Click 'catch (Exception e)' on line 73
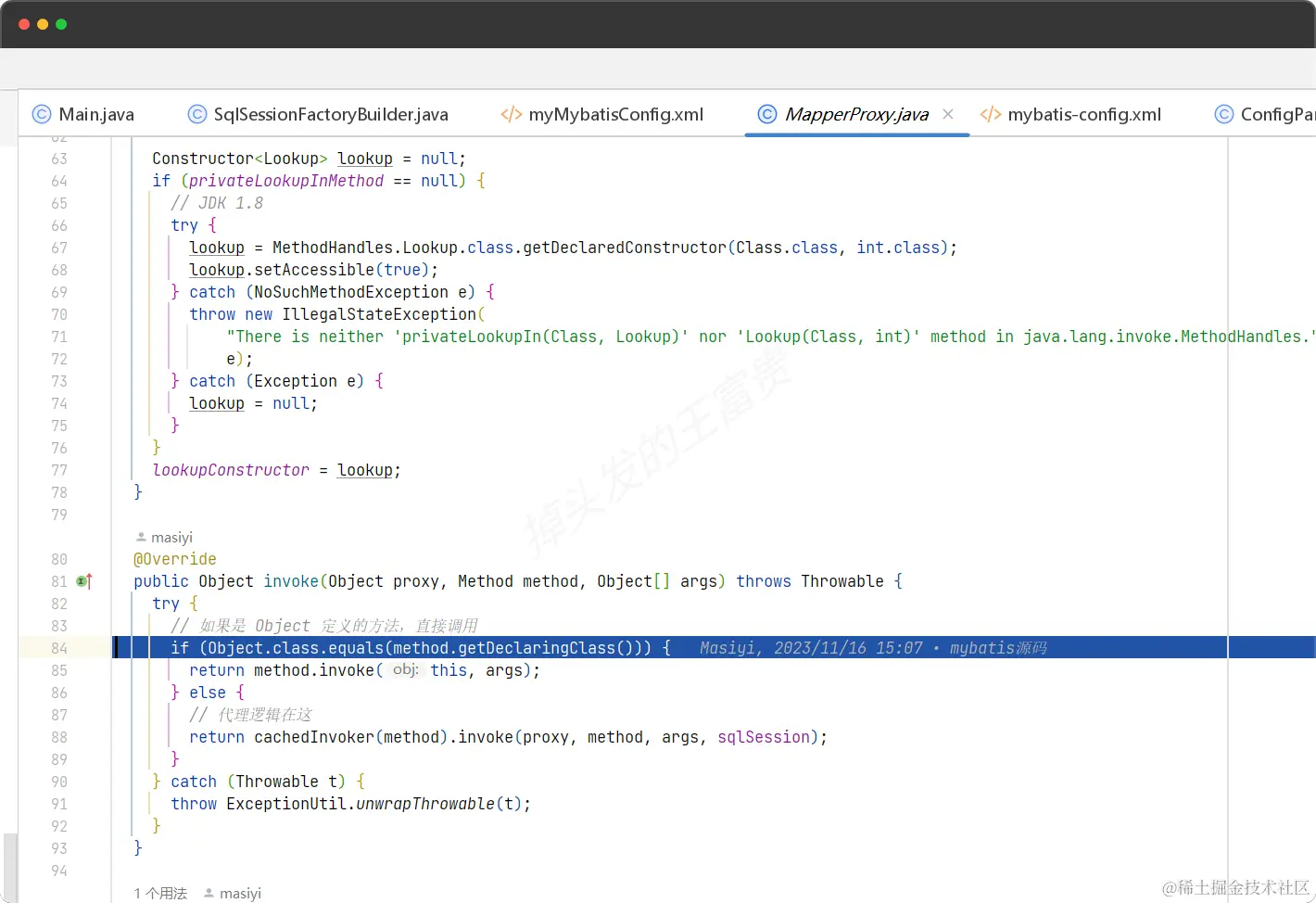The width and height of the screenshot is (1316, 903). point(276,381)
